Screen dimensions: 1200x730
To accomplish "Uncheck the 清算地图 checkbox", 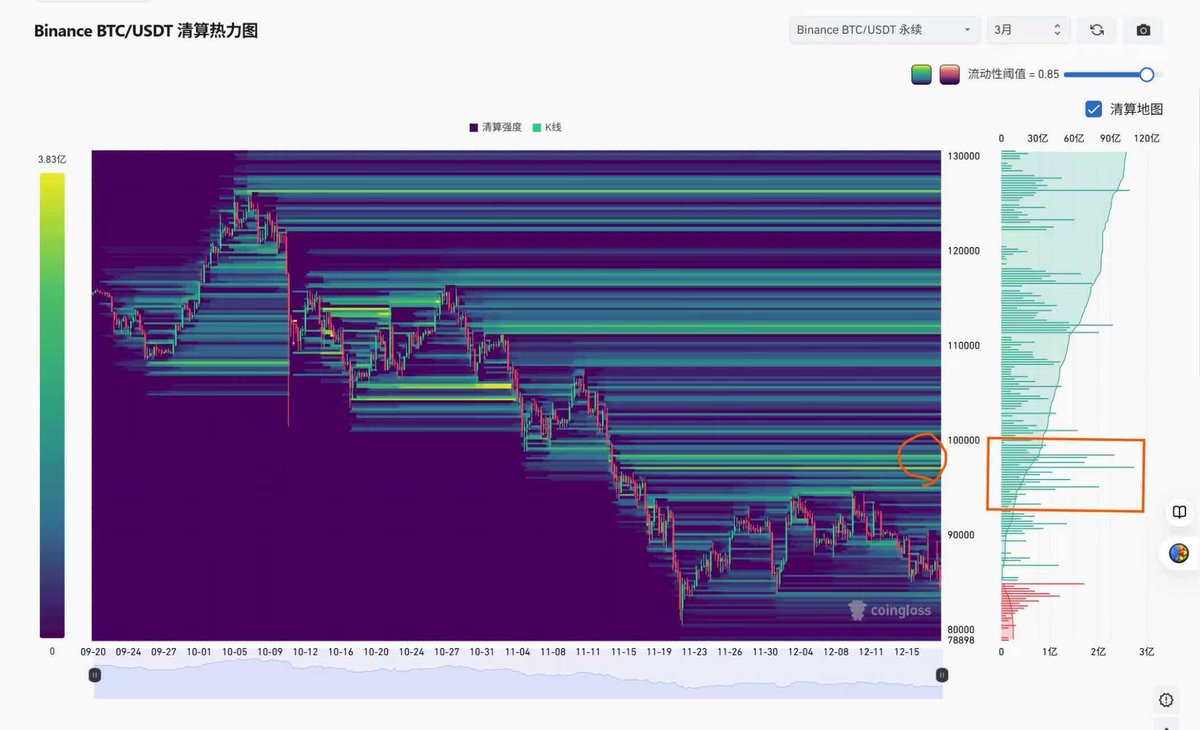I will pyautogui.click(x=1094, y=109).
